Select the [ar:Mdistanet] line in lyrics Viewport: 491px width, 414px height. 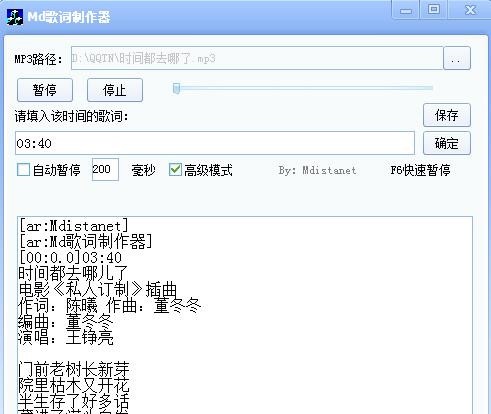(x=73, y=226)
